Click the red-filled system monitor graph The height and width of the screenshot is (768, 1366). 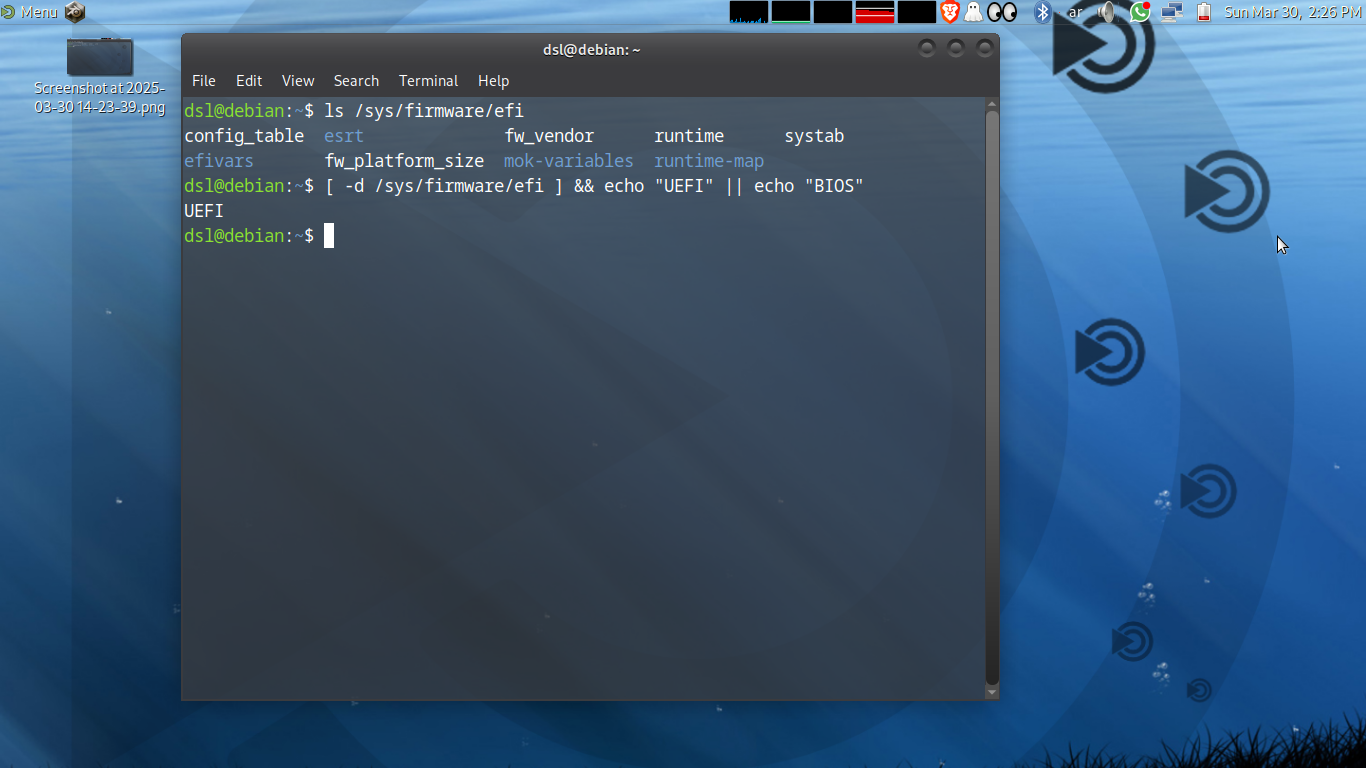click(x=875, y=12)
